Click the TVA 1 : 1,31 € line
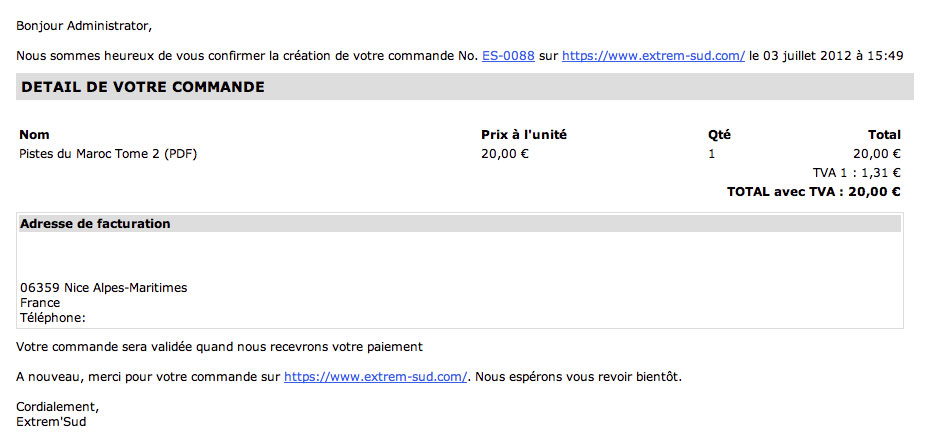 856,173
